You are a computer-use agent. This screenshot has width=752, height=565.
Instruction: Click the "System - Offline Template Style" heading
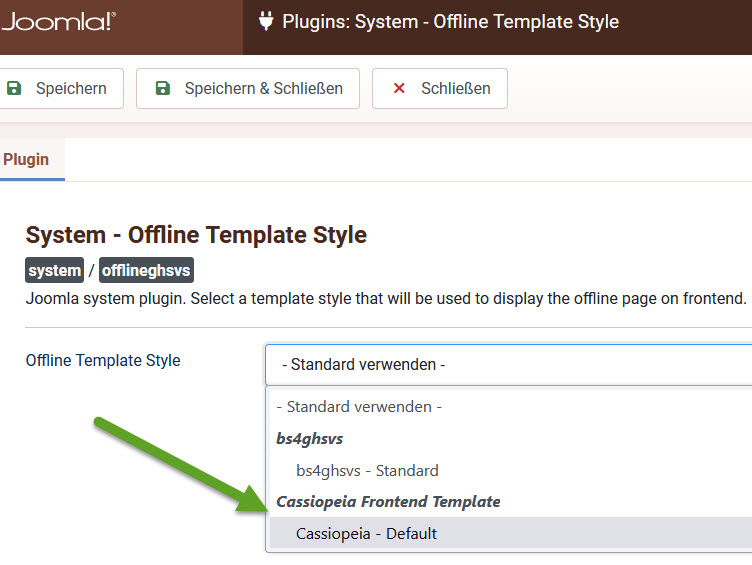pos(196,235)
